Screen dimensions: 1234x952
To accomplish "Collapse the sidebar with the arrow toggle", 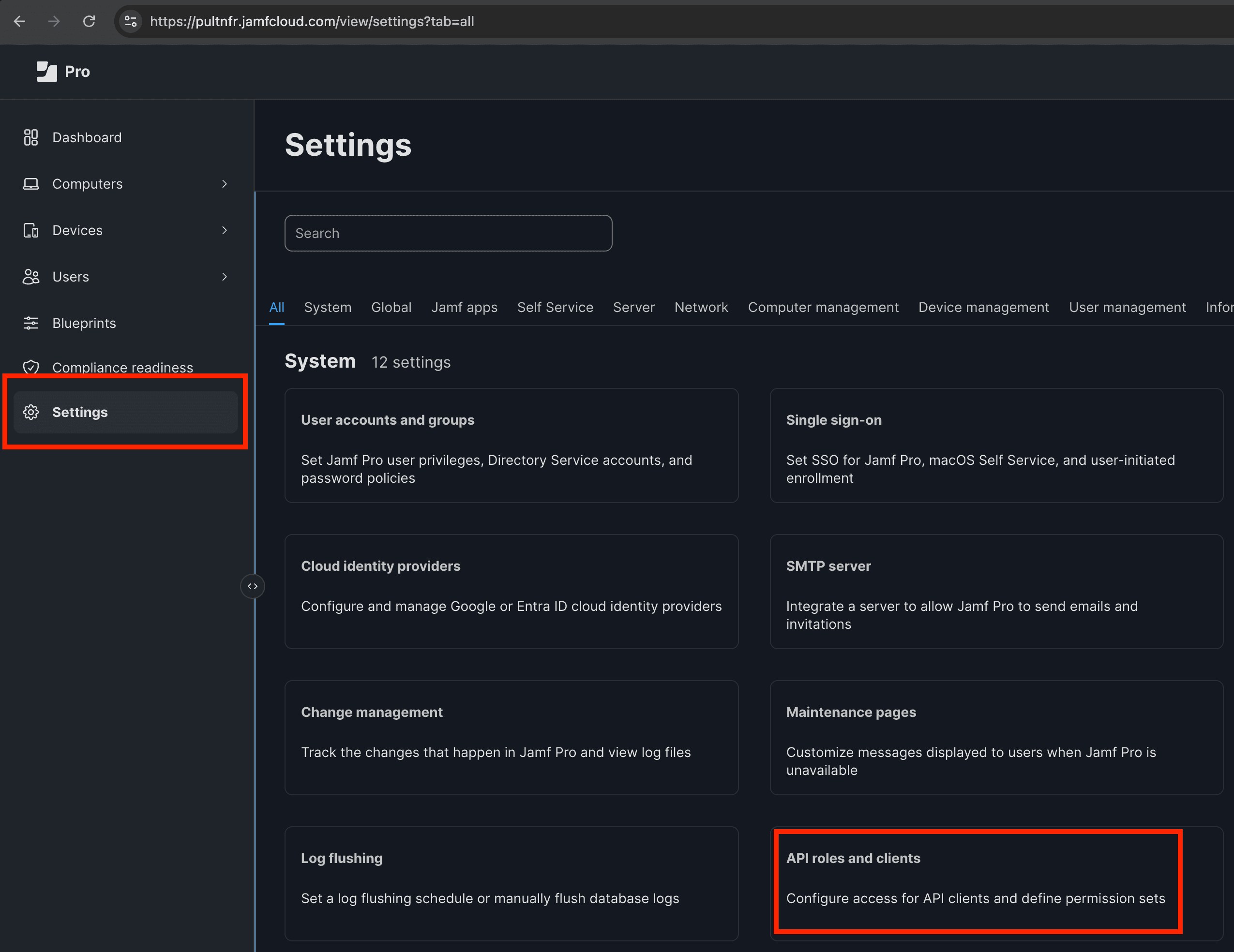I will (x=253, y=586).
